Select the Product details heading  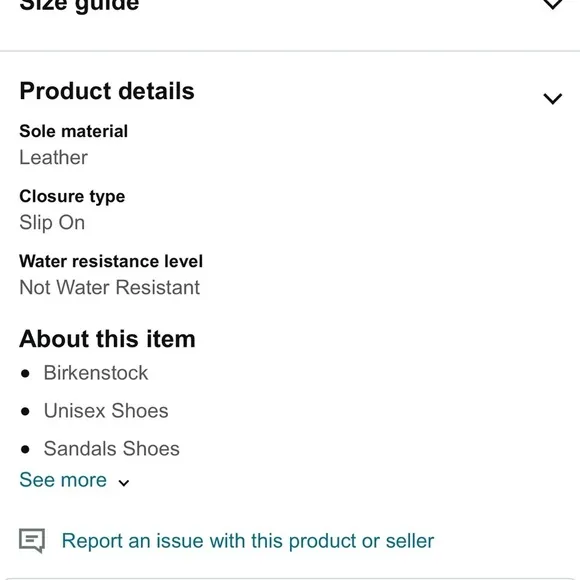pyautogui.click(x=107, y=91)
